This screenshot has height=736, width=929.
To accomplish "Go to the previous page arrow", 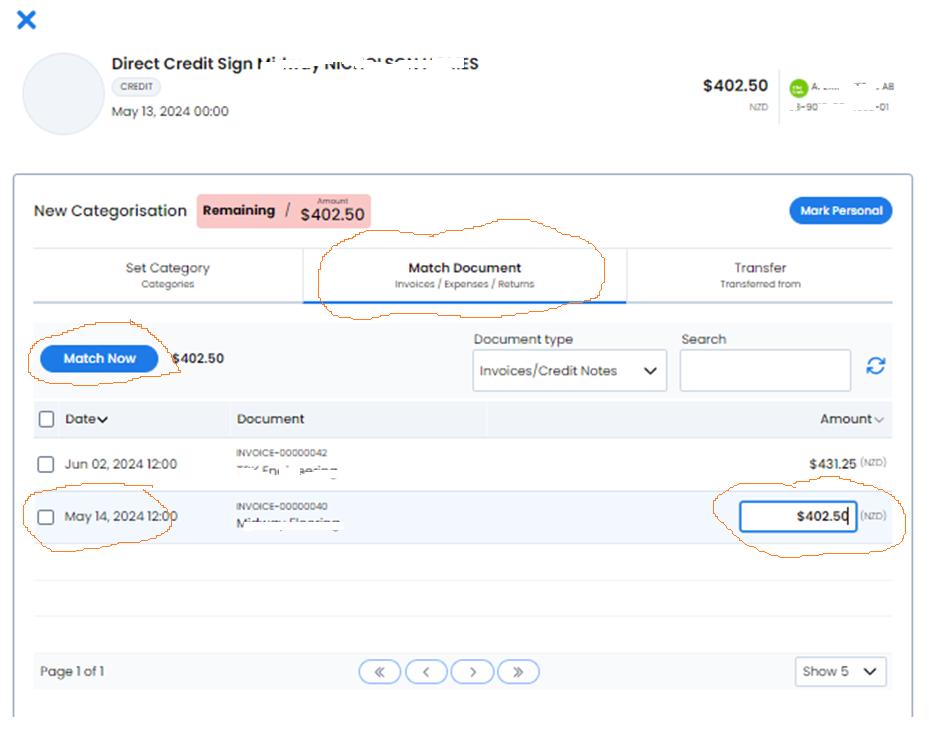I will click(x=426, y=671).
